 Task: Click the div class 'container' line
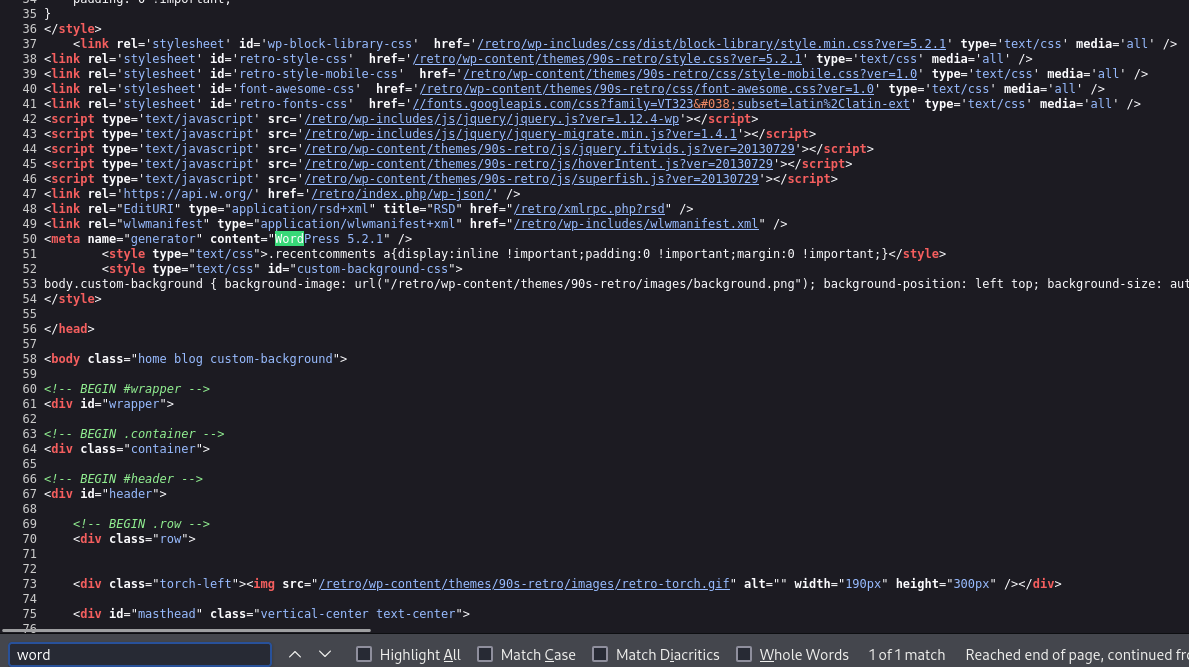127,449
